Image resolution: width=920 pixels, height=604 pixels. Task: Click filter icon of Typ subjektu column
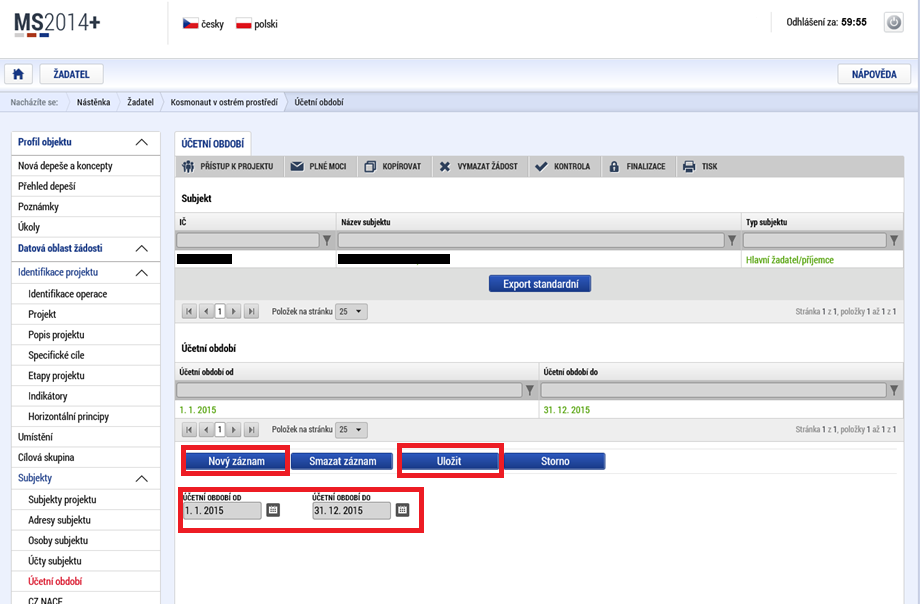click(894, 240)
